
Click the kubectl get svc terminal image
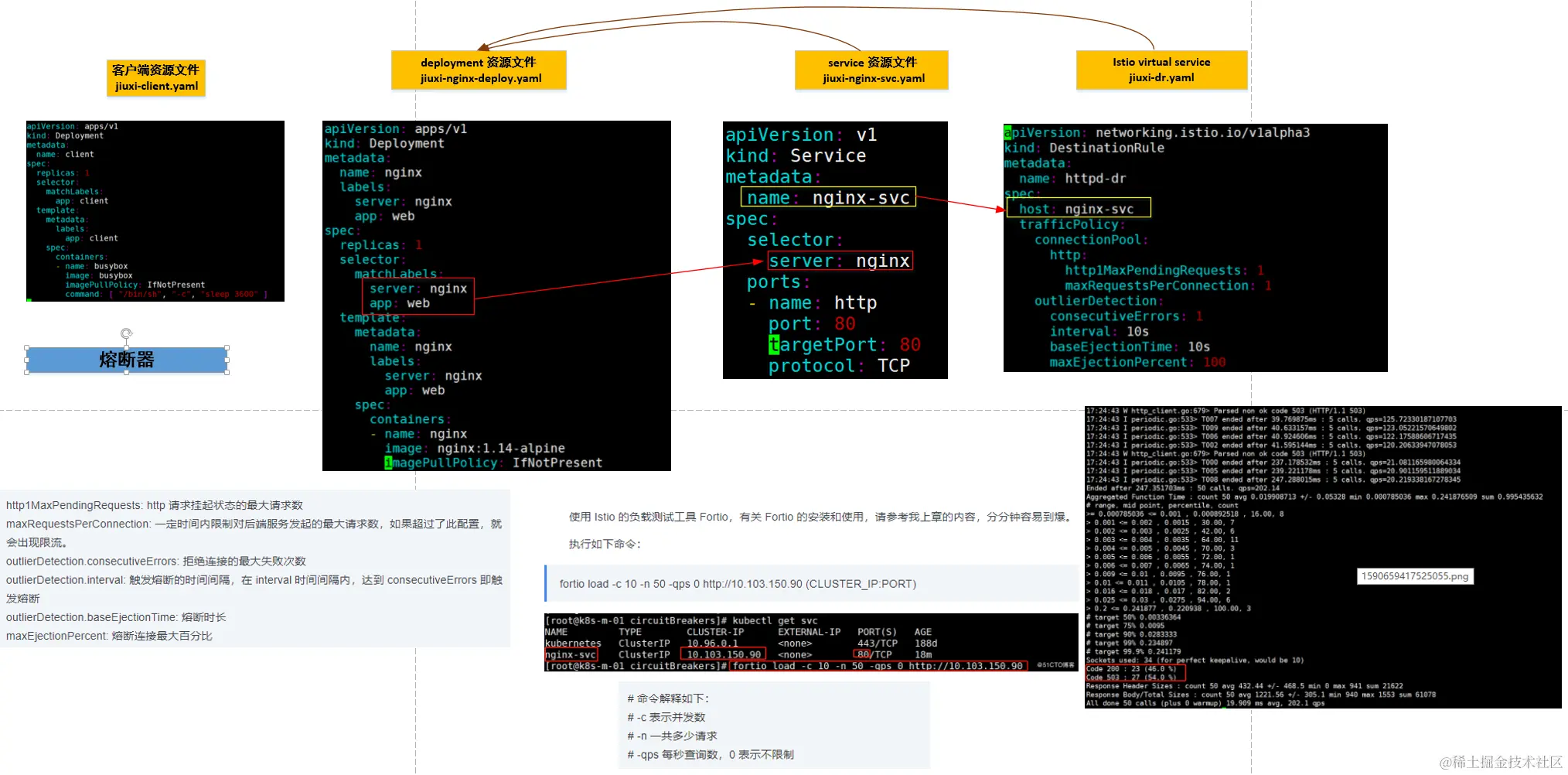pos(811,643)
